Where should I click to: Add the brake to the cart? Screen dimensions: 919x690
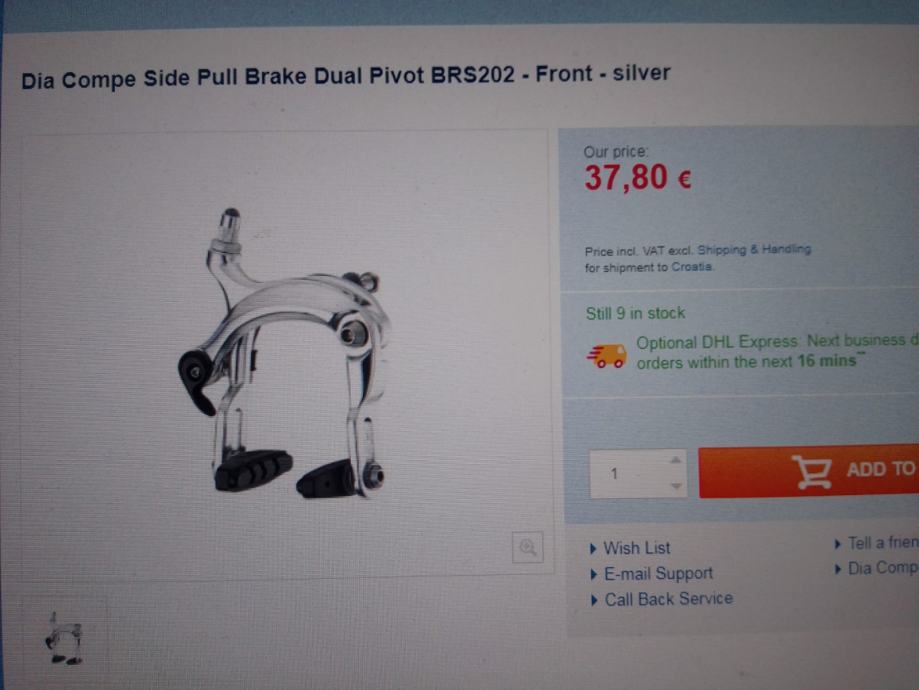(x=809, y=471)
